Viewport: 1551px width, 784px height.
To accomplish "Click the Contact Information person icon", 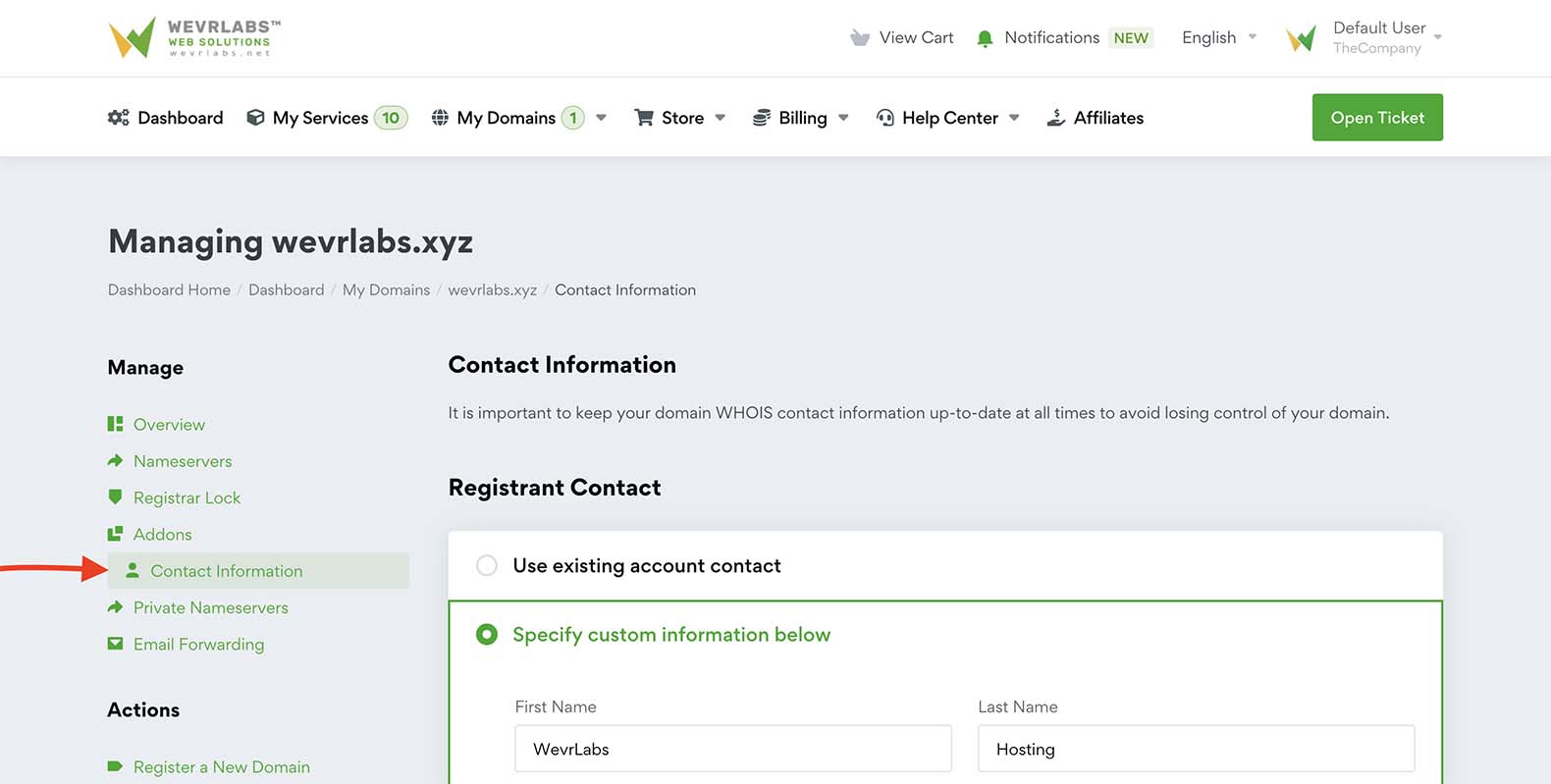I will [133, 570].
